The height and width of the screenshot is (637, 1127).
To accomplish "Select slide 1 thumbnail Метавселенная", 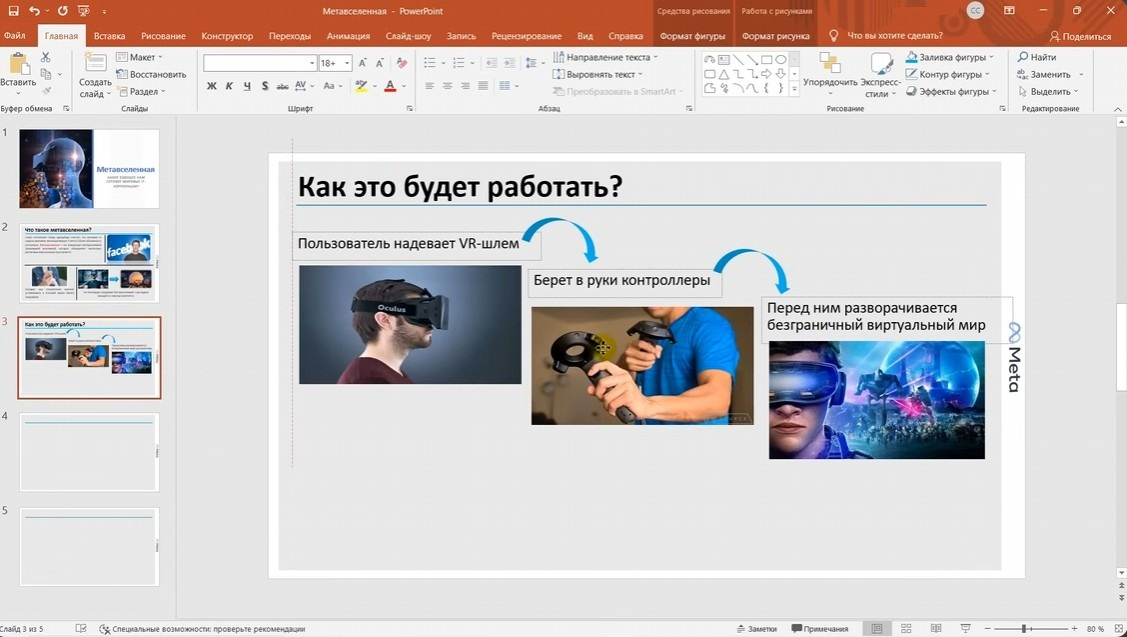I will tap(89, 168).
